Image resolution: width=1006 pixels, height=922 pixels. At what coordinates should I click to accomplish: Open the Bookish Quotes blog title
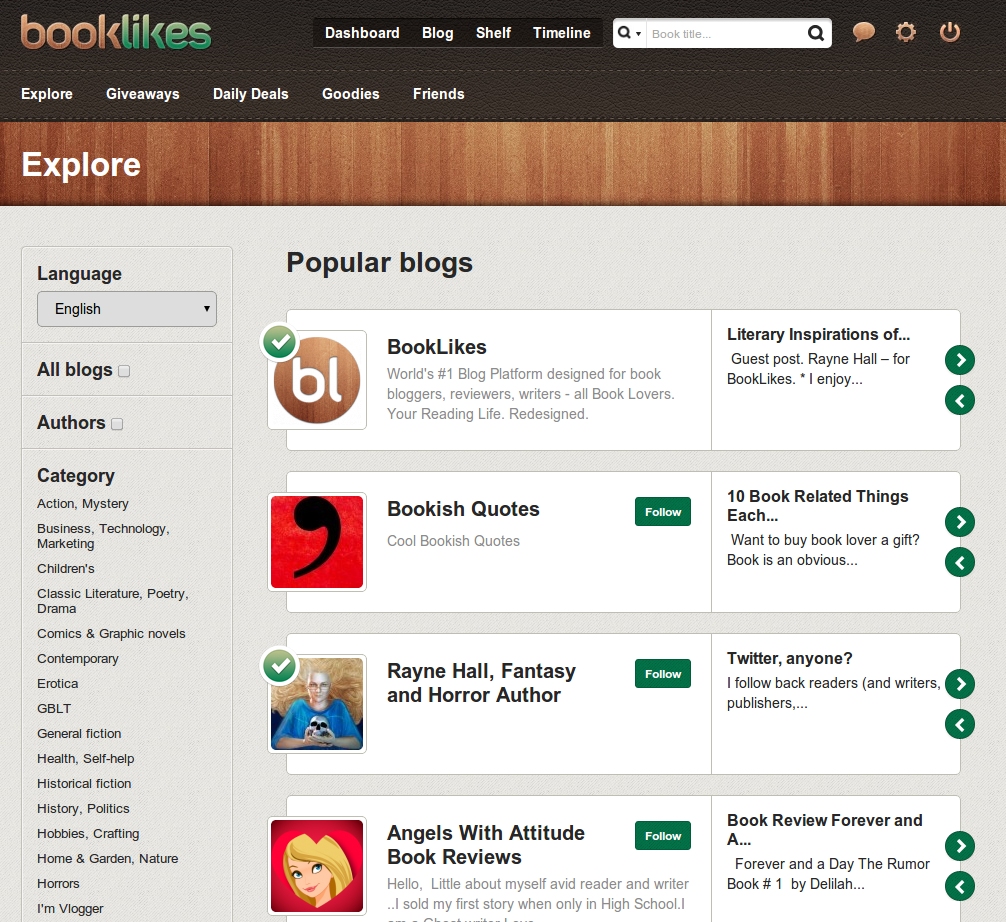[463, 509]
